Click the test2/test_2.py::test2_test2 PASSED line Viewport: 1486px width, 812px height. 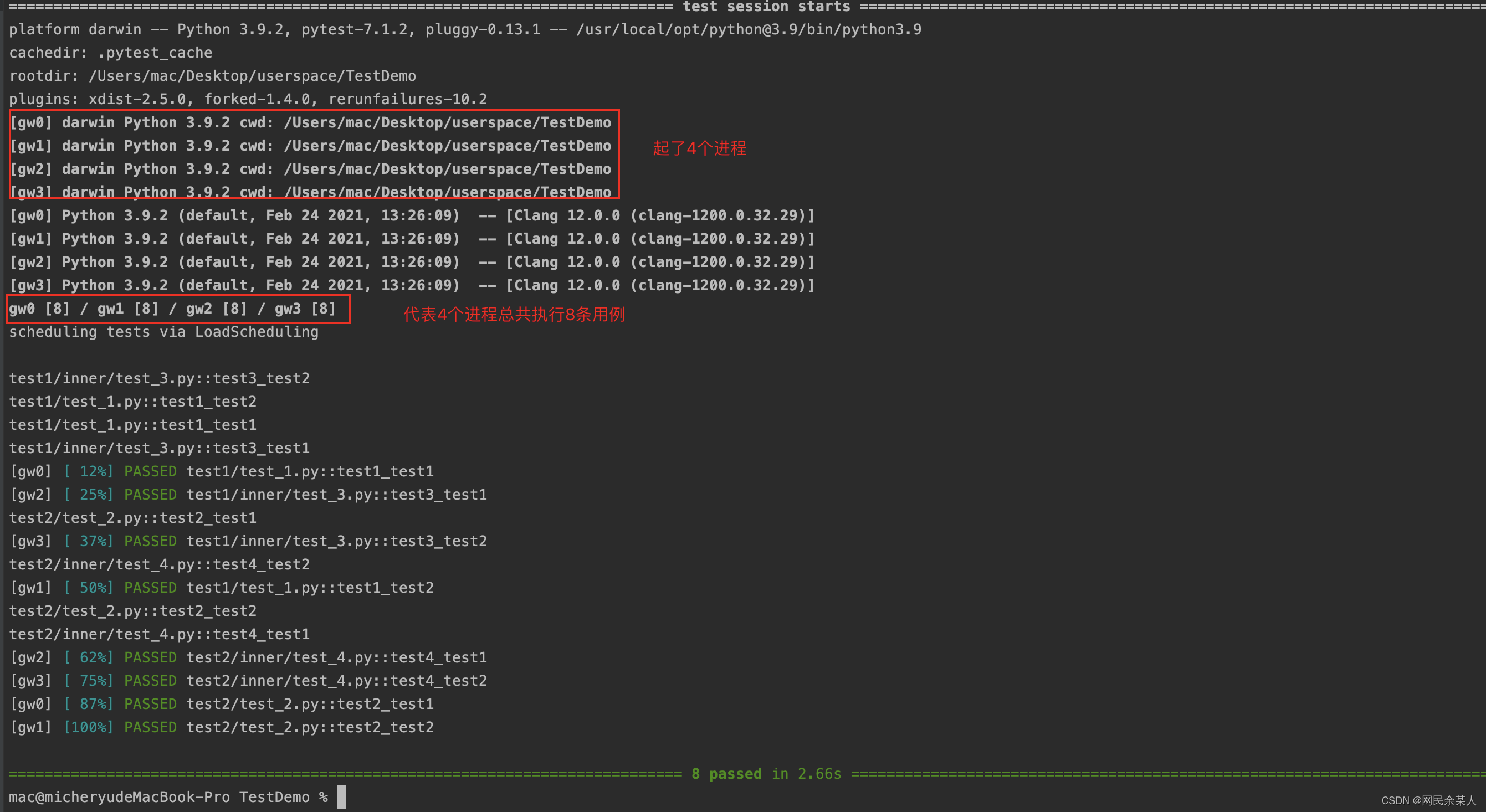(309, 727)
